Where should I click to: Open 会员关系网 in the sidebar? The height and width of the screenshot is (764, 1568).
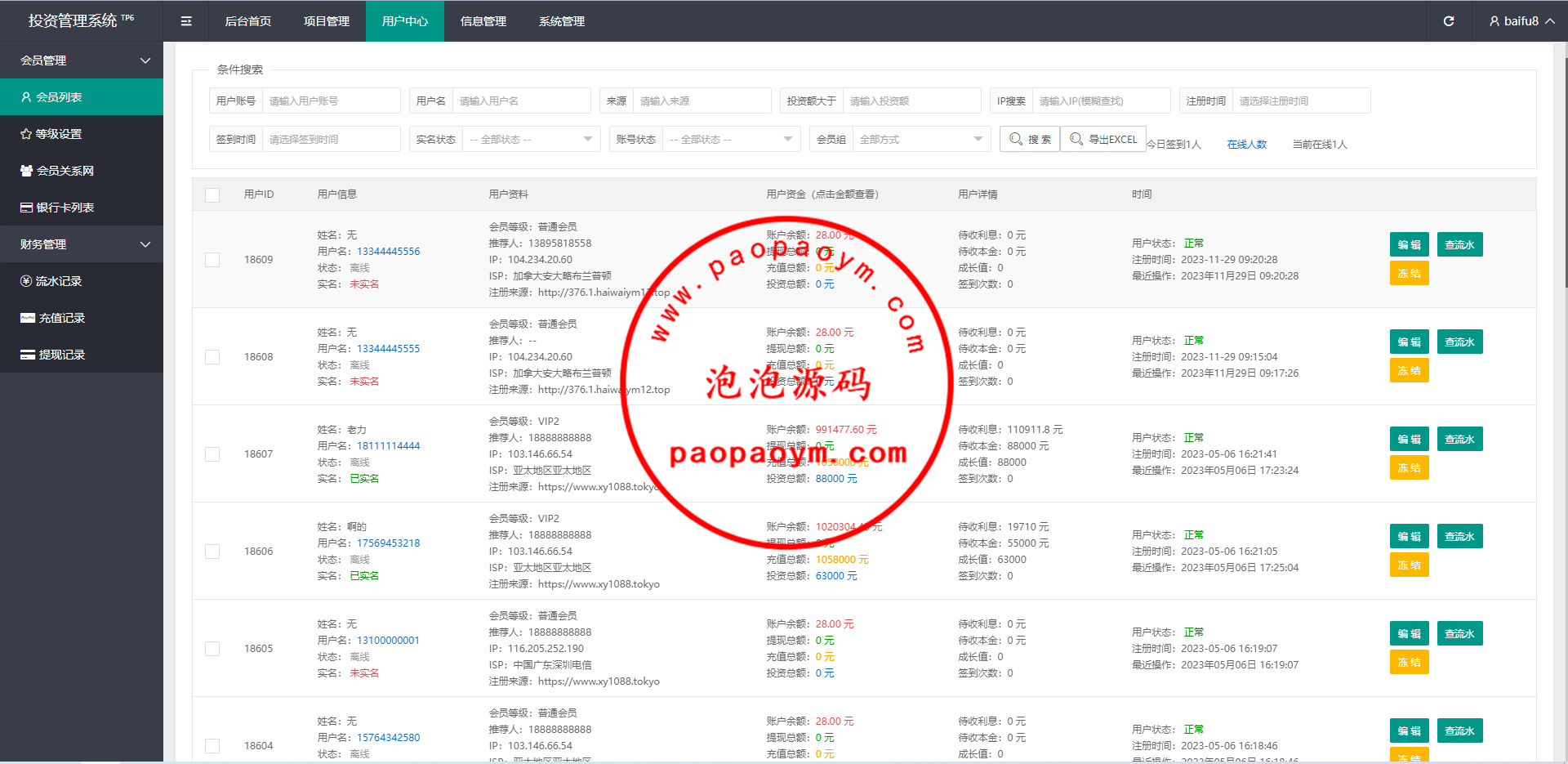pyautogui.click(x=82, y=171)
